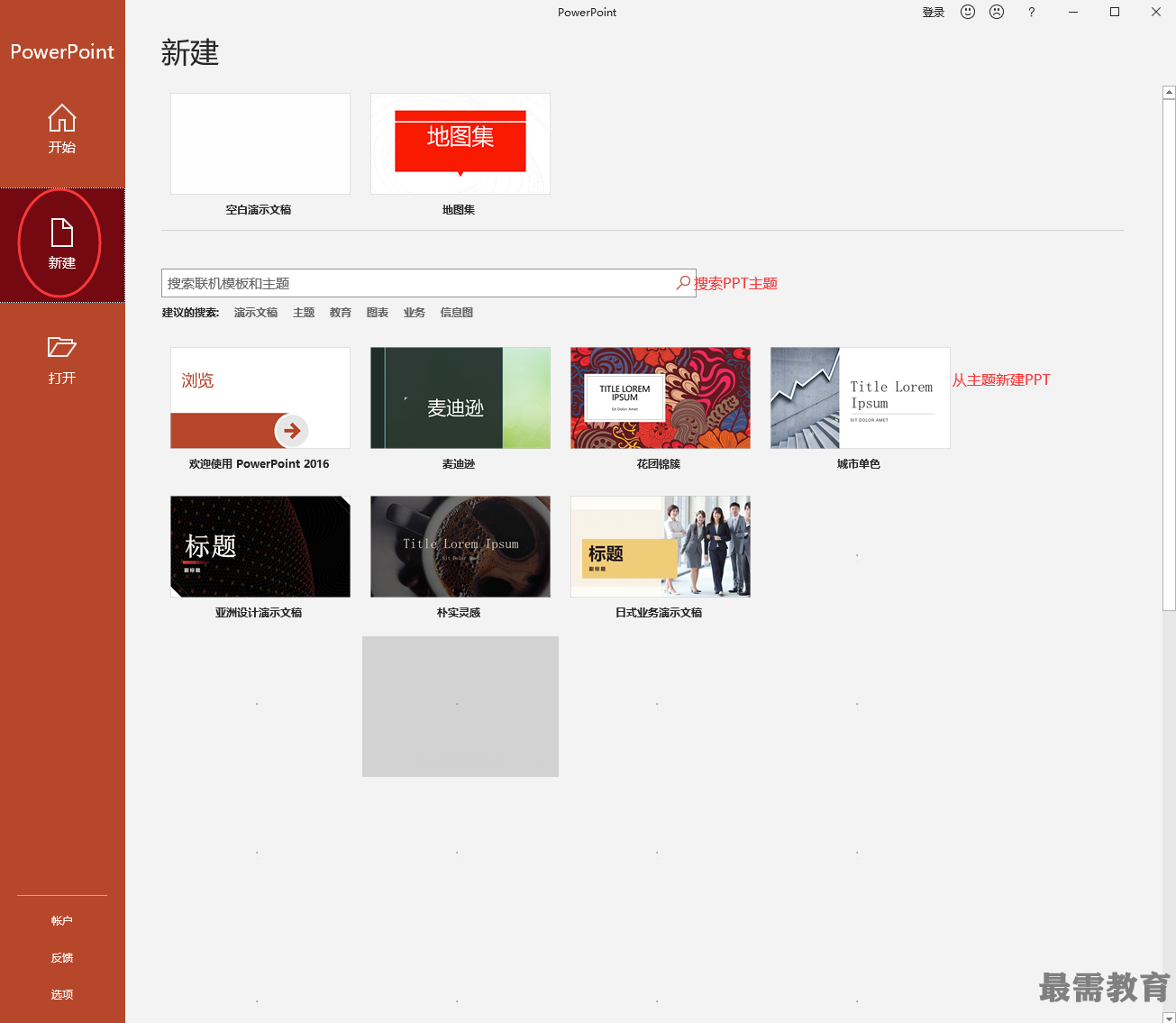Open the help question mark
The height and width of the screenshot is (1023, 1176).
pos(1032,12)
